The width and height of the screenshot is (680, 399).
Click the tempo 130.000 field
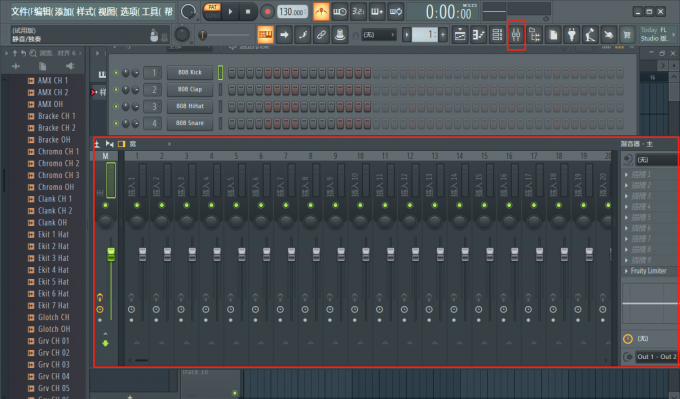point(292,12)
